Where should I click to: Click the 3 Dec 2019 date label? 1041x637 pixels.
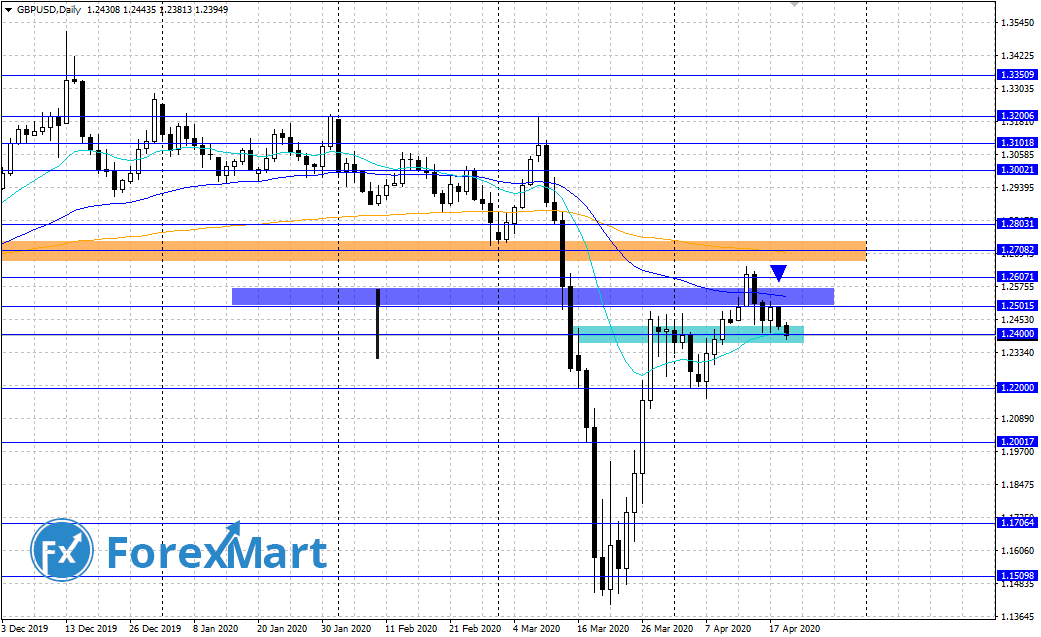[25, 629]
